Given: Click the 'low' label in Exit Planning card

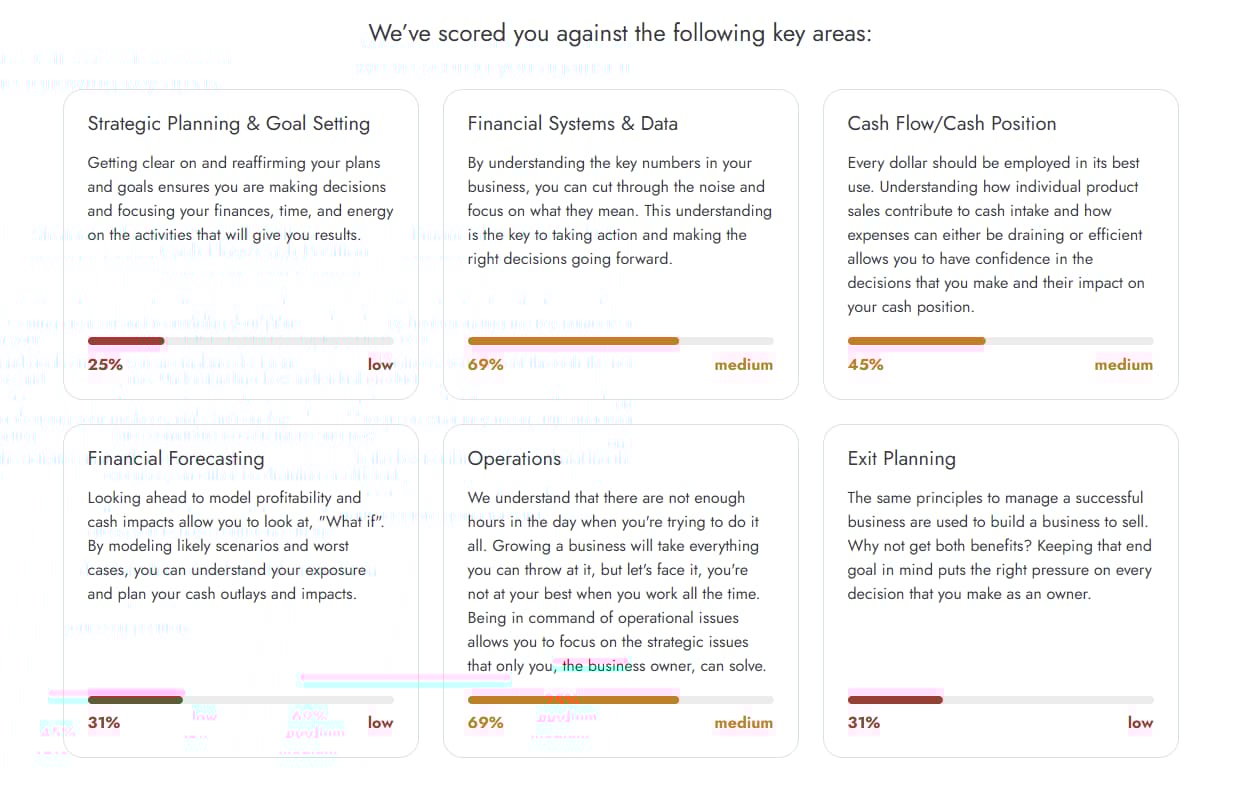Looking at the screenshot, I should 1140,723.
